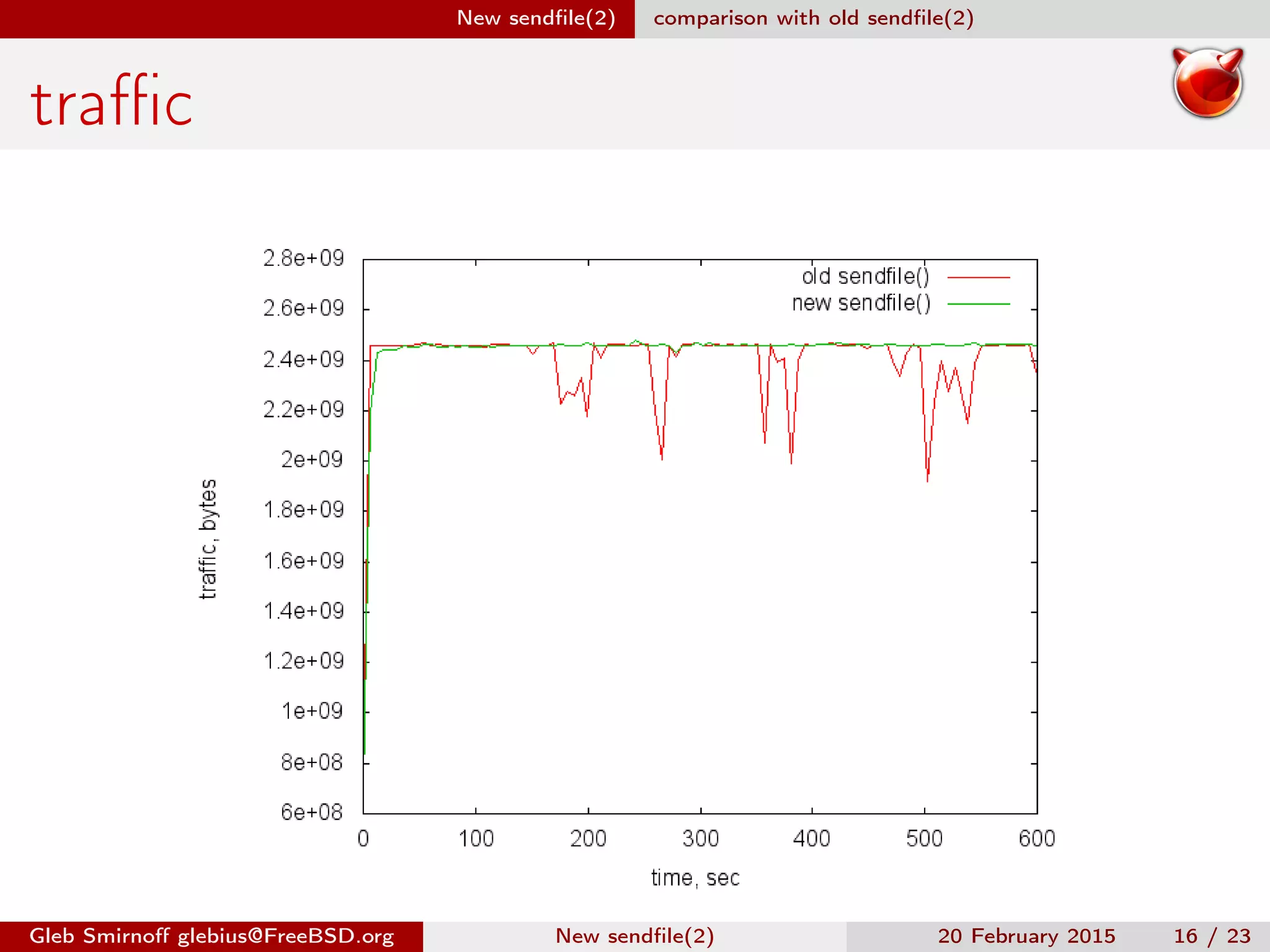The width and height of the screenshot is (1270, 952).
Task: Click y-axis value '2.4e+09'
Action: click(303, 359)
